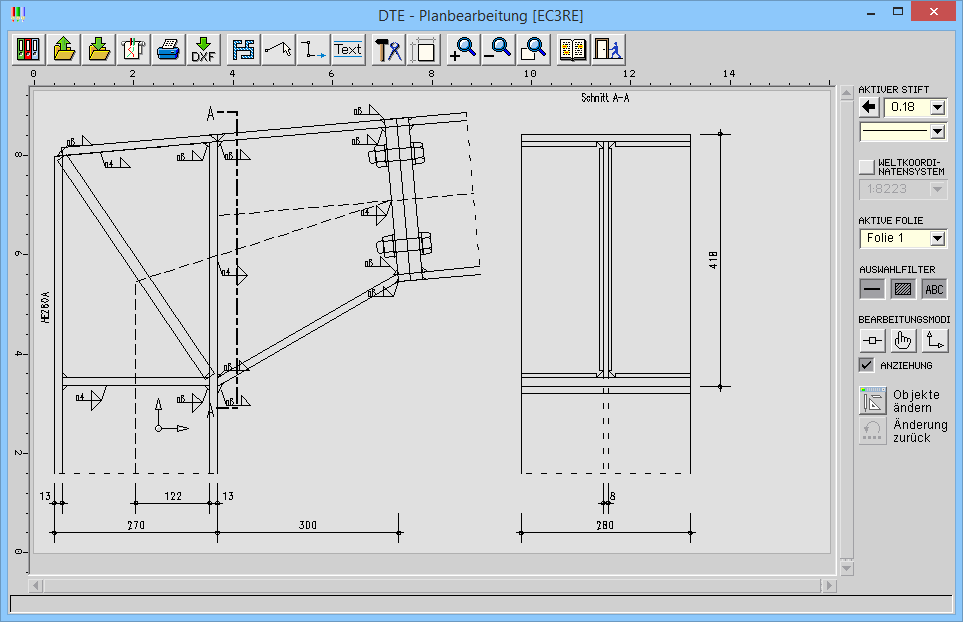Screen dimensions: 963x622
Task: Click the binders icon in toolbar
Action: pyautogui.click(x=28, y=49)
